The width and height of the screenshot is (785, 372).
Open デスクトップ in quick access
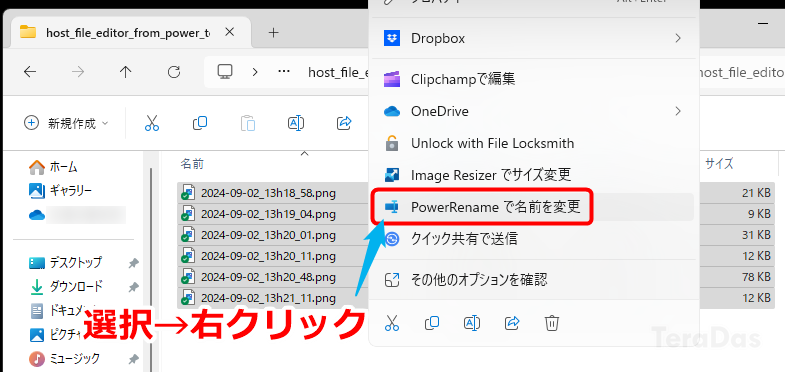pyautogui.click(x=66, y=262)
